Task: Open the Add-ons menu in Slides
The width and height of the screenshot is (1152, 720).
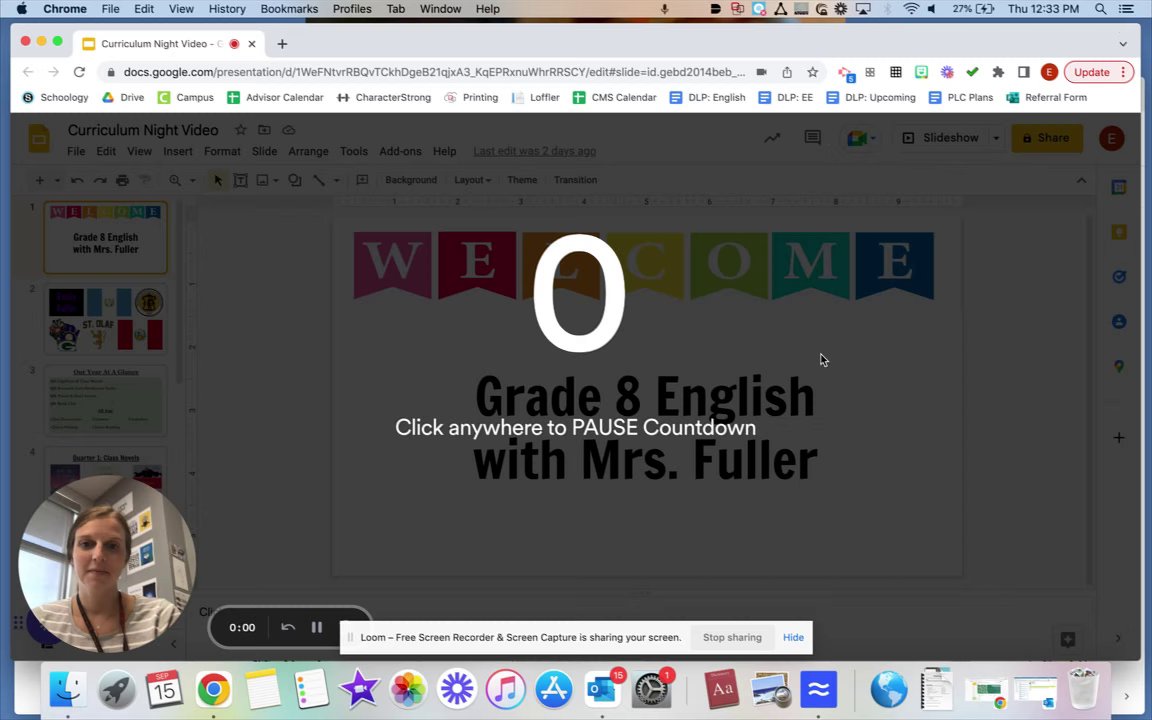Action: [x=400, y=151]
